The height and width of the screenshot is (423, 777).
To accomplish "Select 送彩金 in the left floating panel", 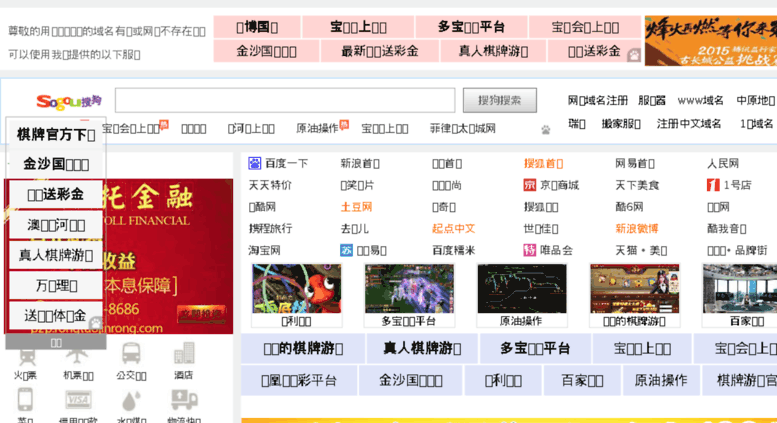I will [56, 195].
